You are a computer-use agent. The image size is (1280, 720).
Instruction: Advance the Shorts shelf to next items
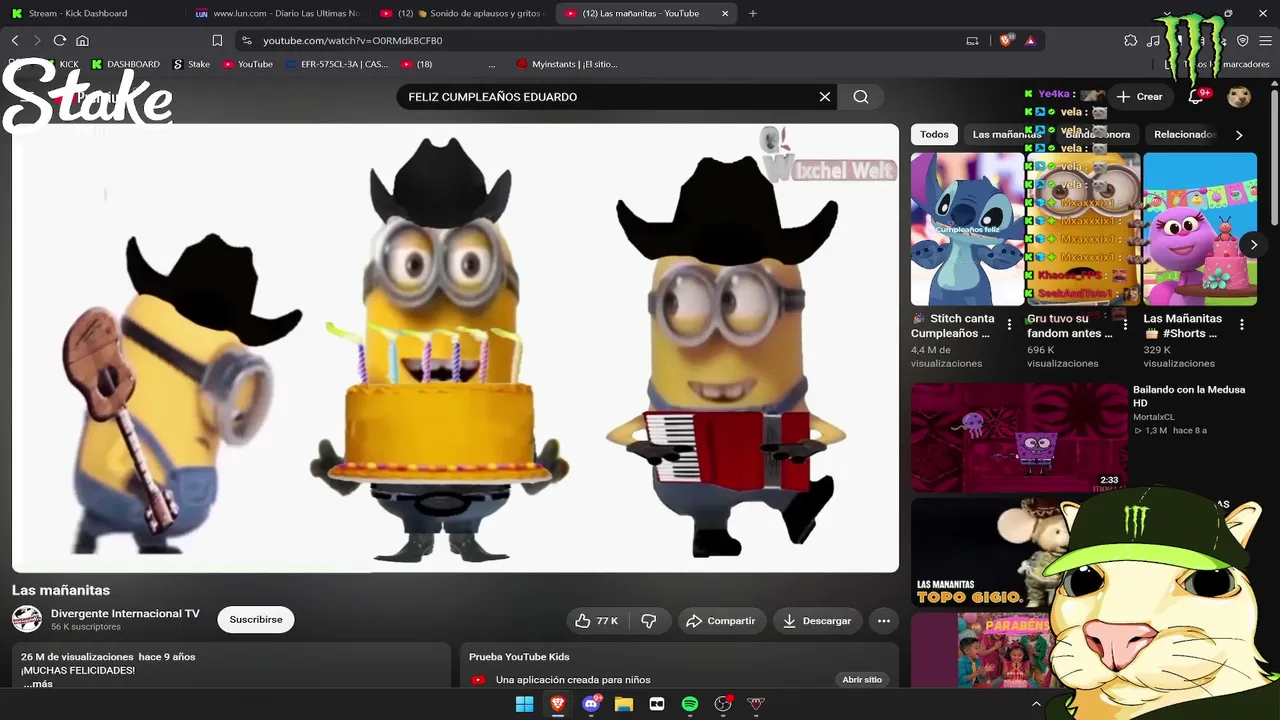pyautogui.click(x=1253, y=245)
